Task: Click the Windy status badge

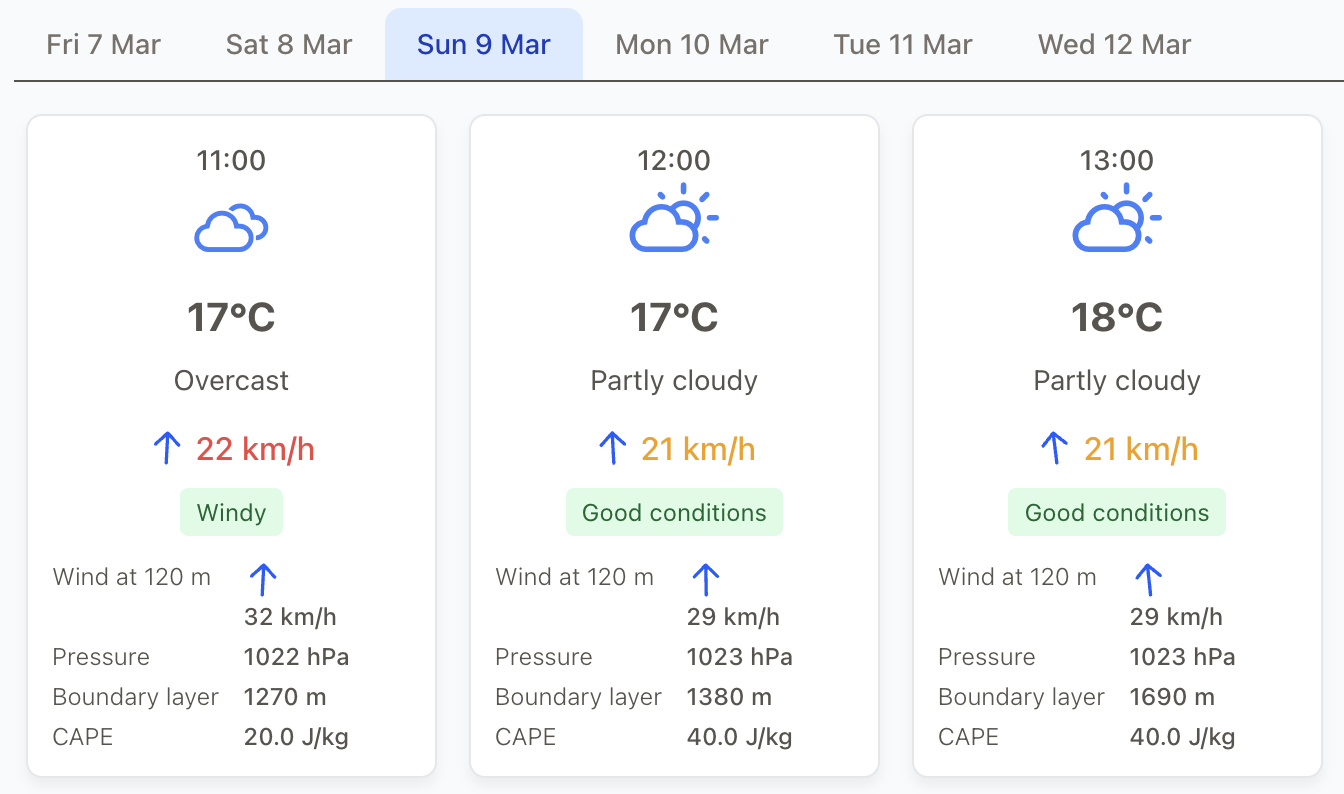Action: click(231, 513)
